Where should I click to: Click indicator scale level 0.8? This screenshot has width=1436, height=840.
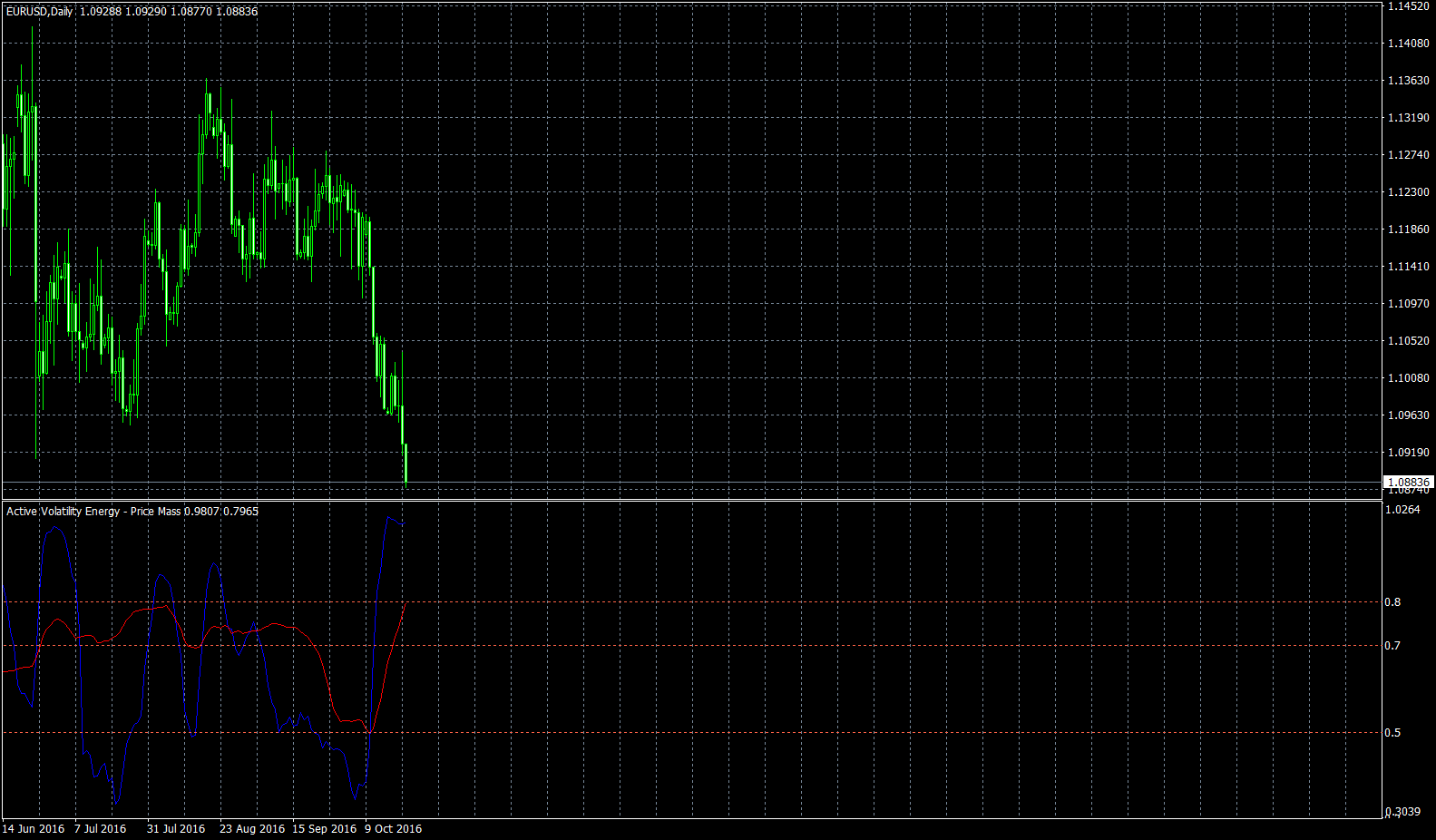point(1392,602)
